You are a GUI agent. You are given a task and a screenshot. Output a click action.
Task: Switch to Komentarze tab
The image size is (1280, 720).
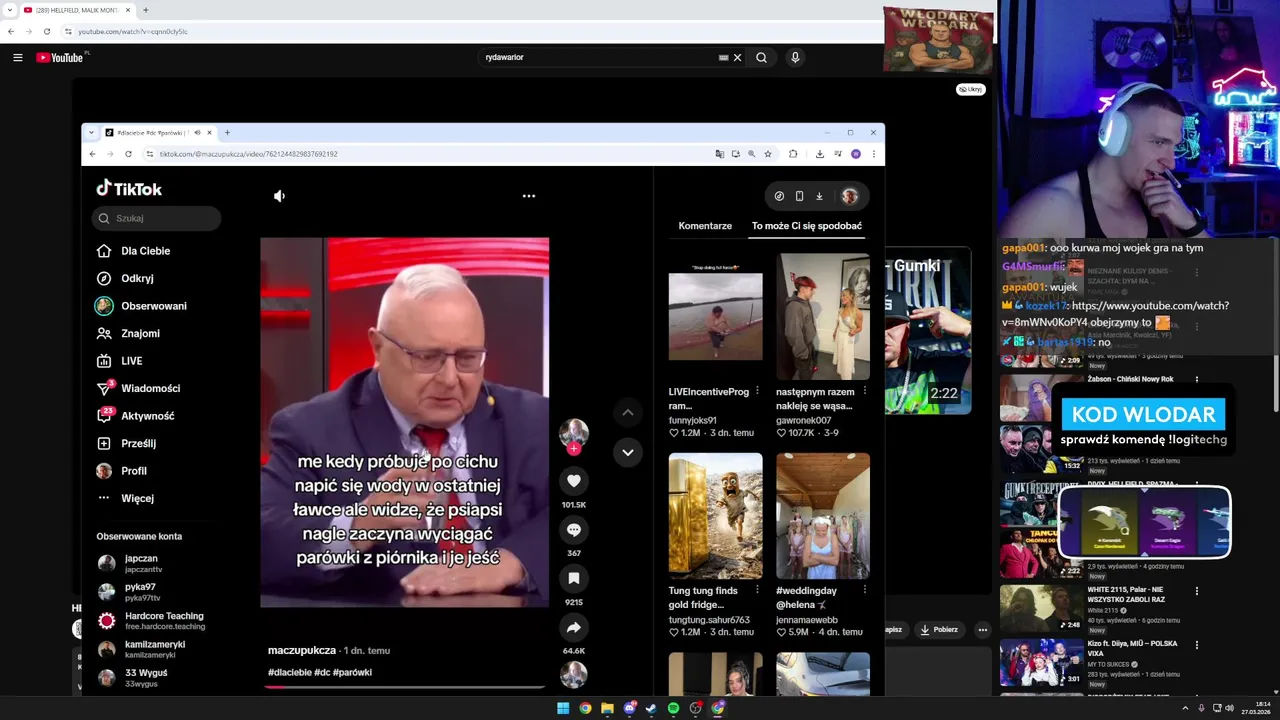pyautogui.click(x=705, y=226)
